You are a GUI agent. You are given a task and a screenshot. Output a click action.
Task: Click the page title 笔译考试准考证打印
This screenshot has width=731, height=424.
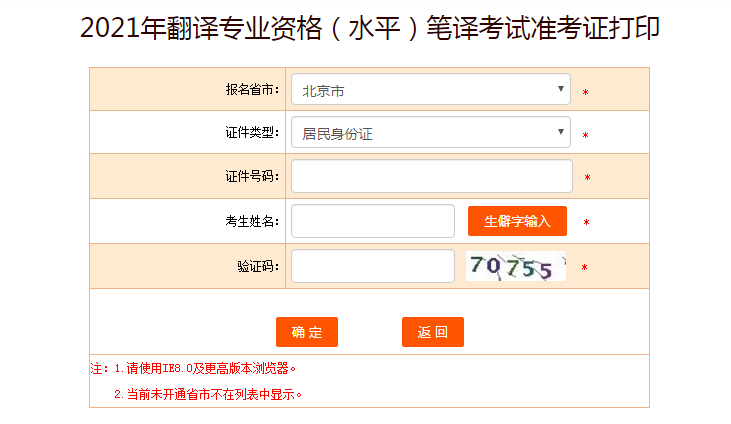tap(543, 28)
